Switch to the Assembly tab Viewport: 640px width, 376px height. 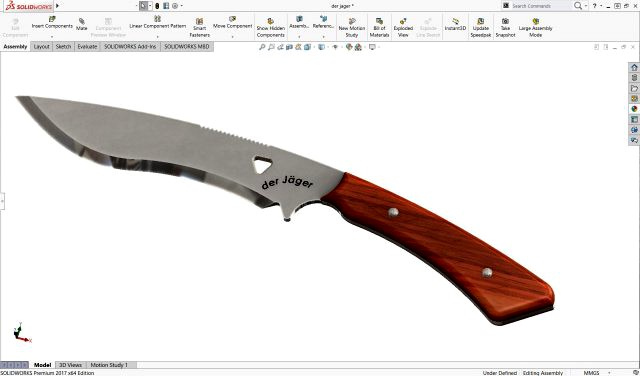[15, 47]
